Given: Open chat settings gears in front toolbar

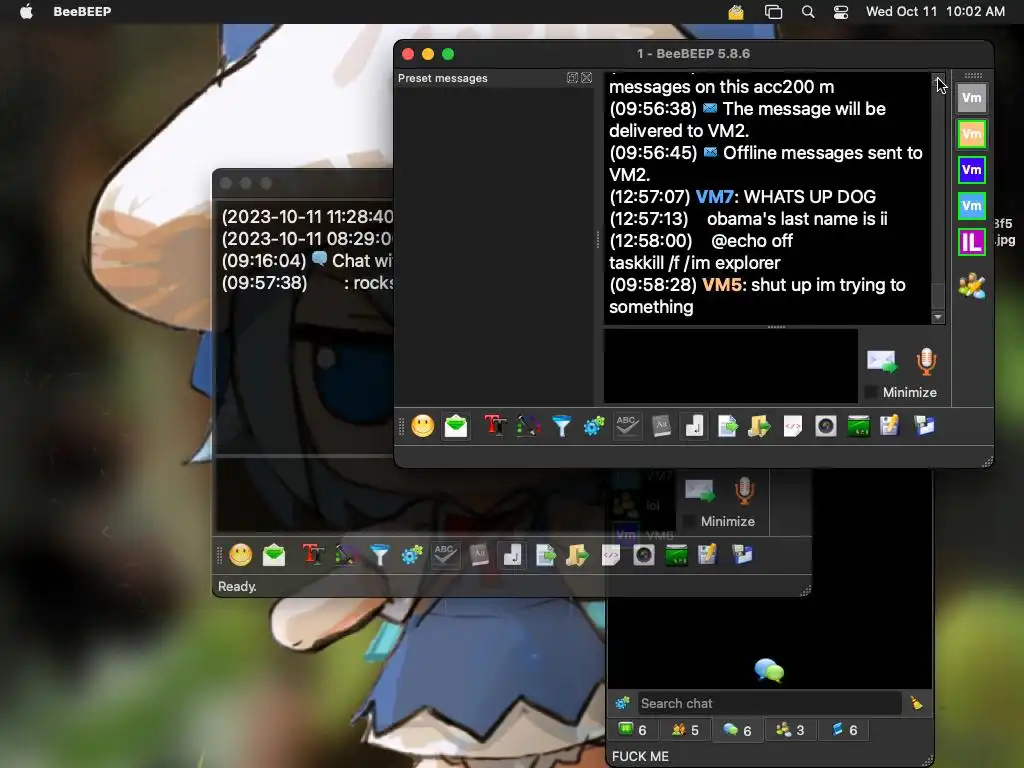Looking at the screenshot, I should 594,426.
